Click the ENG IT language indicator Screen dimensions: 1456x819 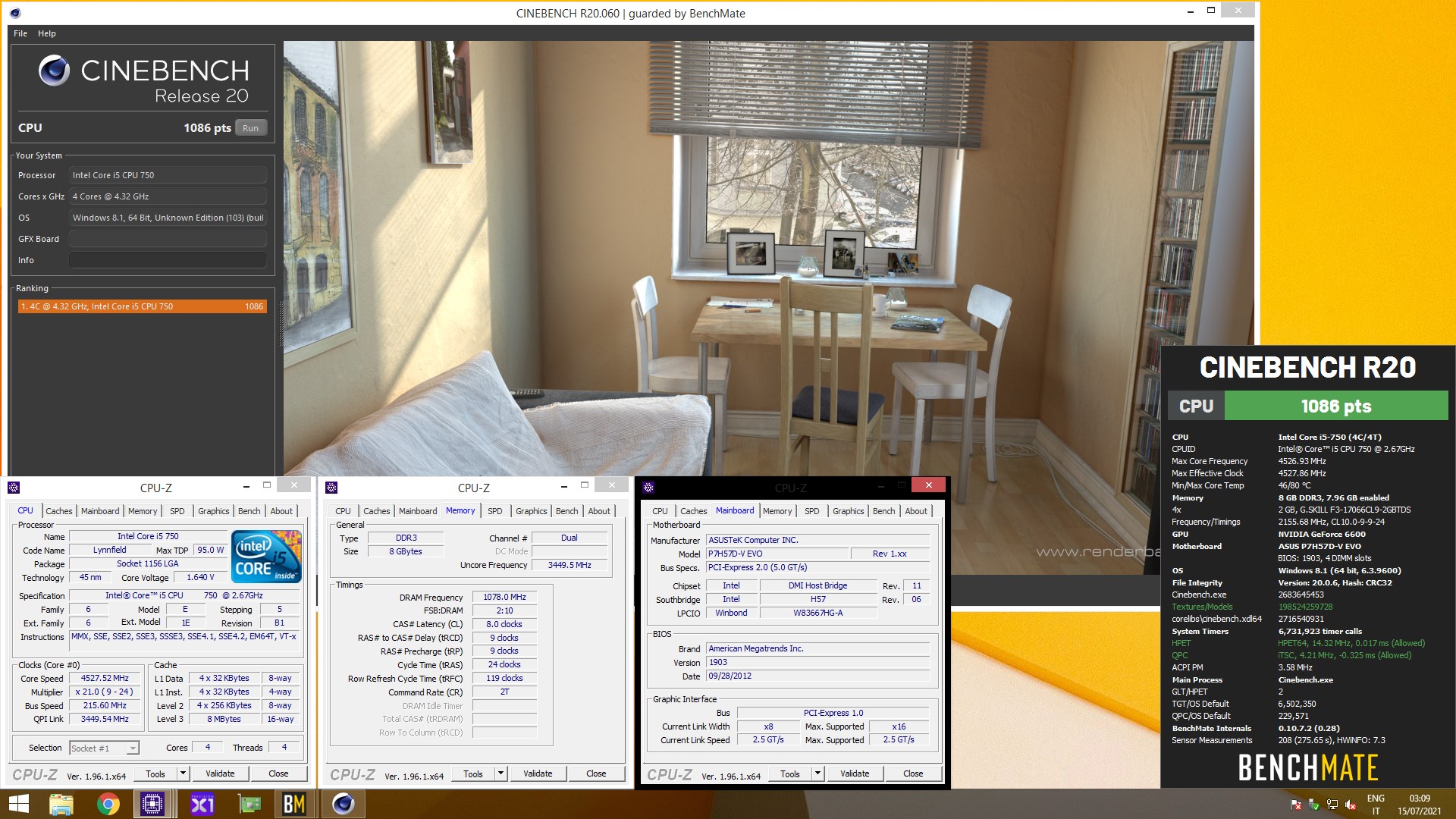pos(1376,805)
